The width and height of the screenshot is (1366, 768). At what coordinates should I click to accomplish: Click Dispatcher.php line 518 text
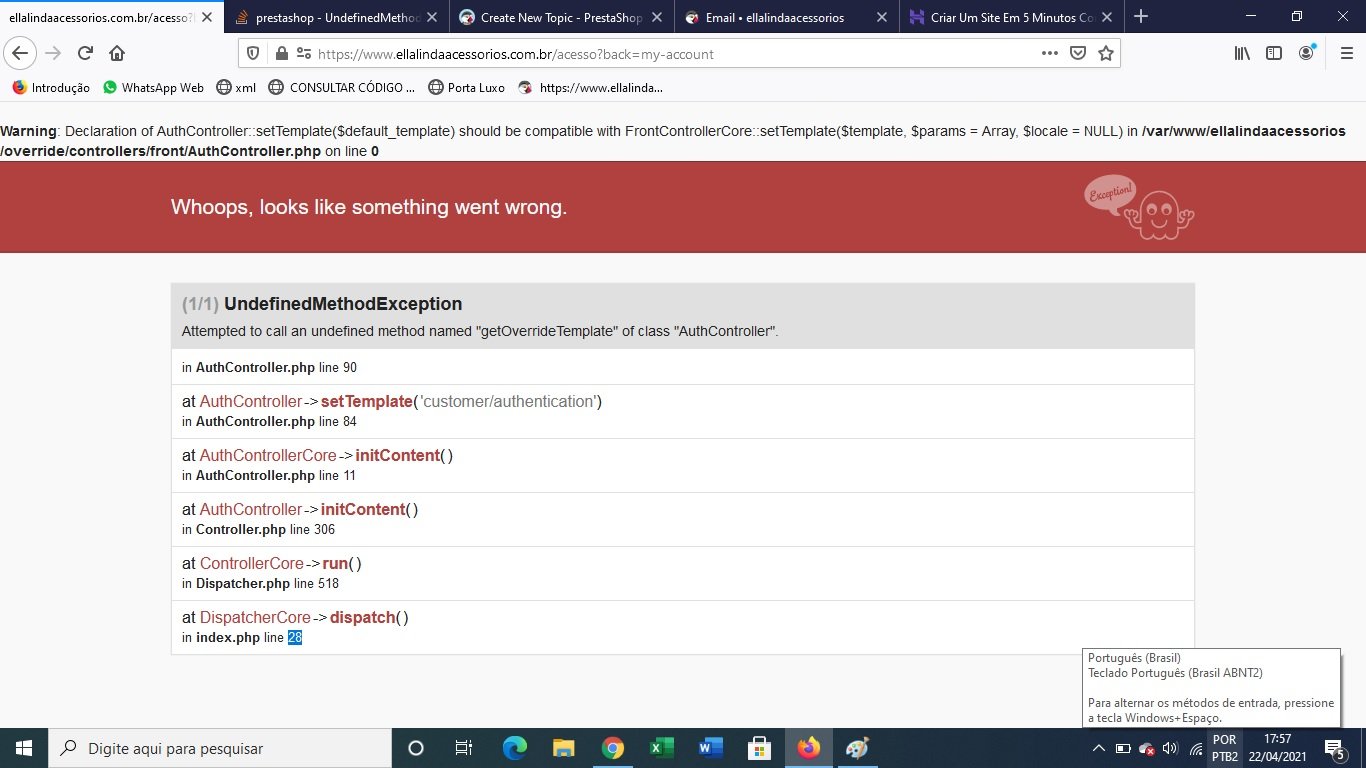(260, 584)
